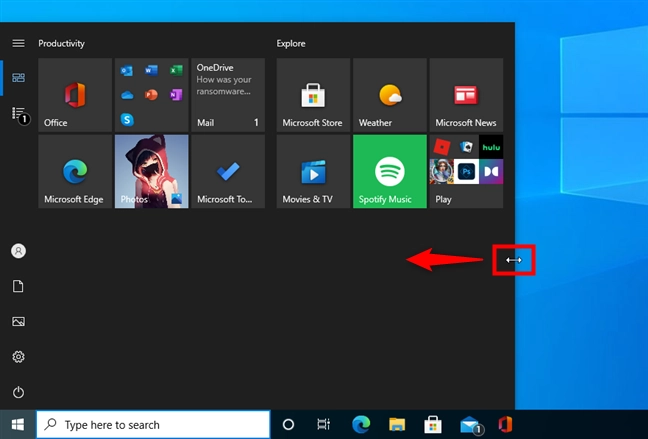
Task: Open Skype from the Office apps folder tile
Action: 127,120
